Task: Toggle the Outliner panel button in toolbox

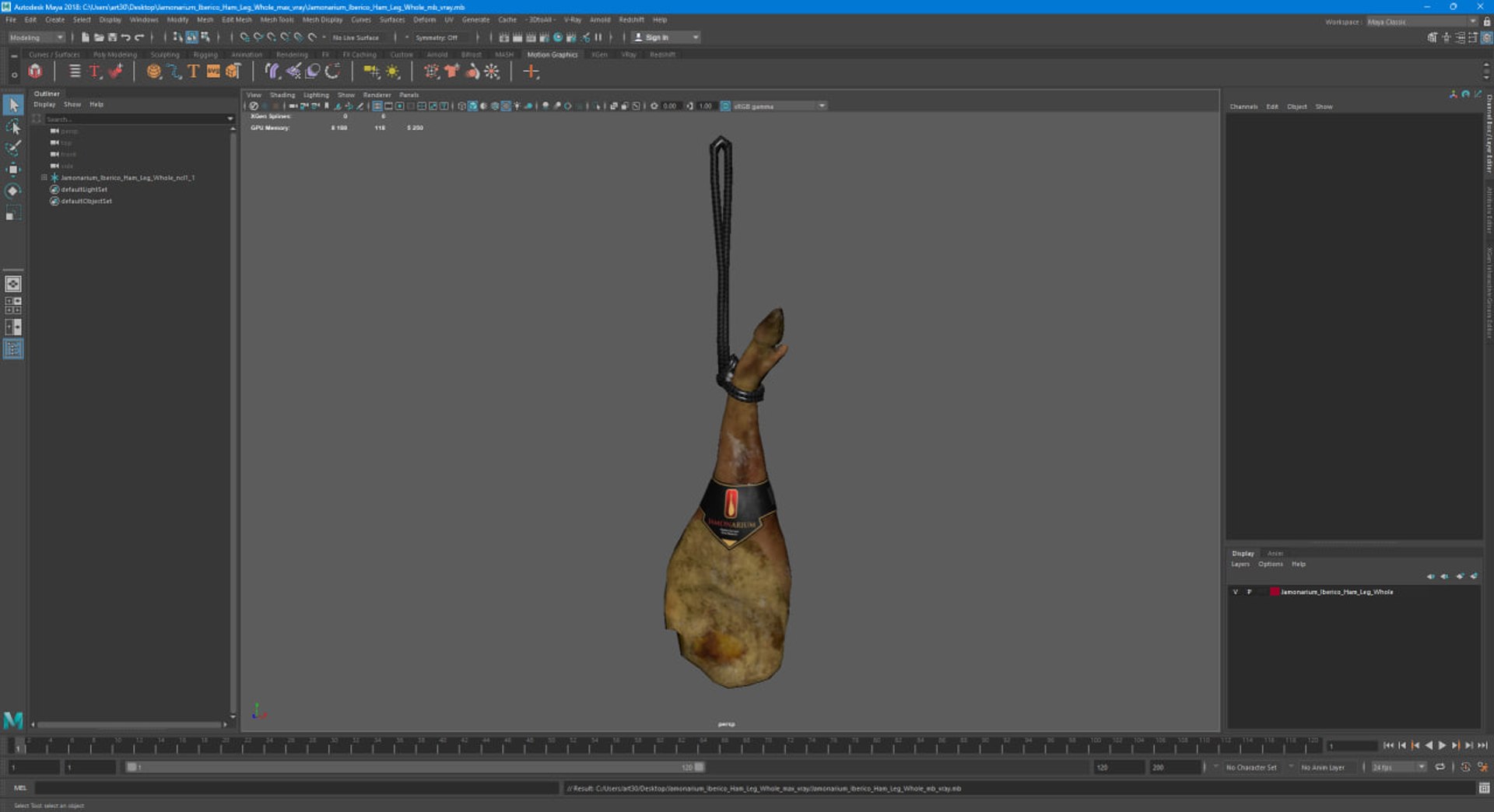Action: pyautogui.click(x=13, y=349)
